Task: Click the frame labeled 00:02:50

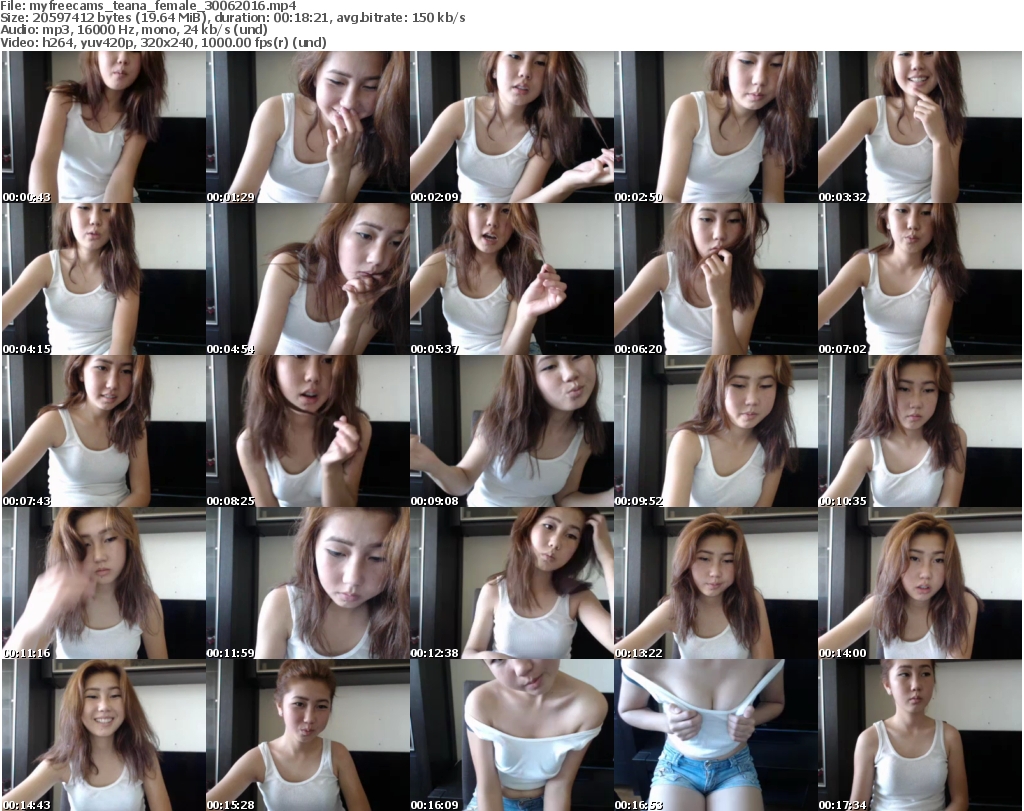Action: [715, 128]
